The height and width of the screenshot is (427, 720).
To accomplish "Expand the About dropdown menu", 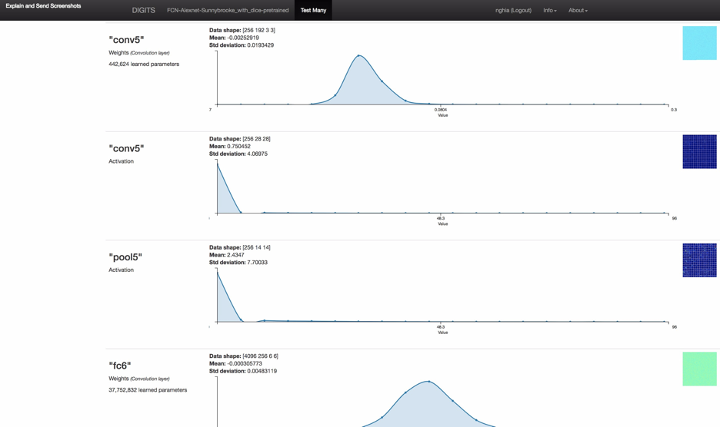I will [x=578, y=10].
